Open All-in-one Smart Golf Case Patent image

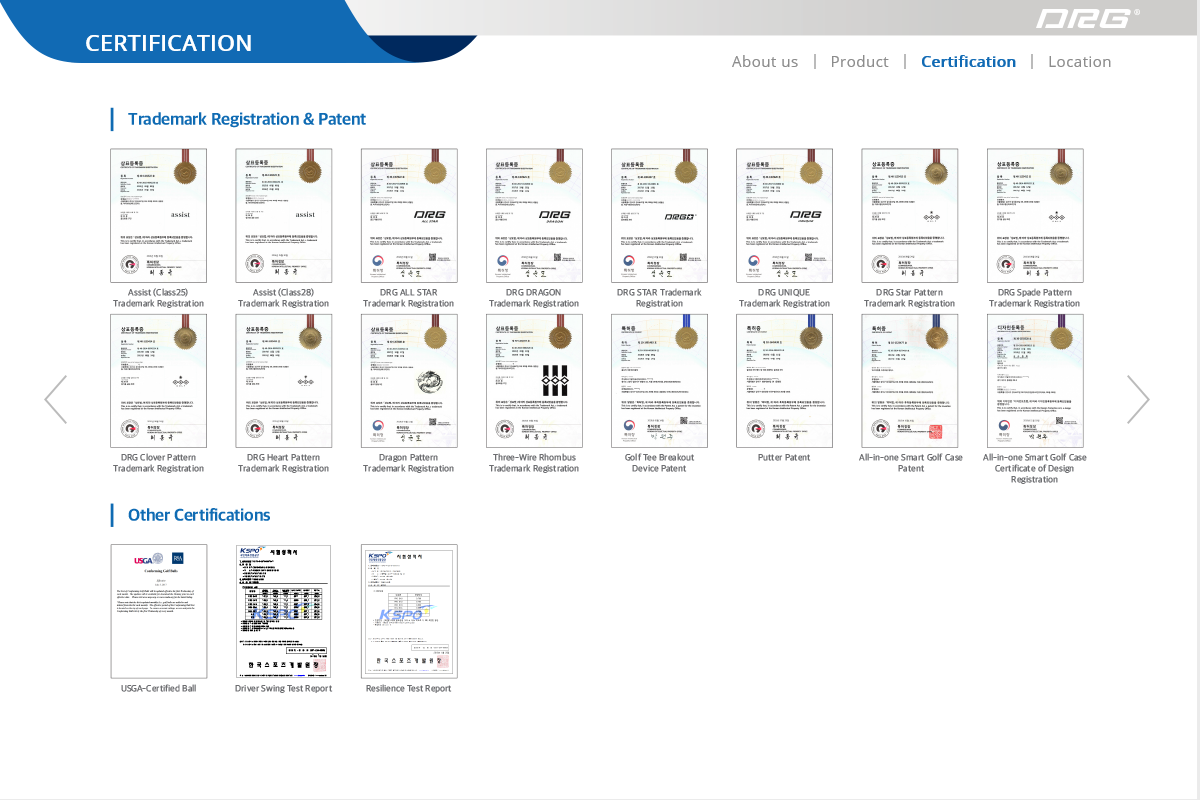point(910,381)
